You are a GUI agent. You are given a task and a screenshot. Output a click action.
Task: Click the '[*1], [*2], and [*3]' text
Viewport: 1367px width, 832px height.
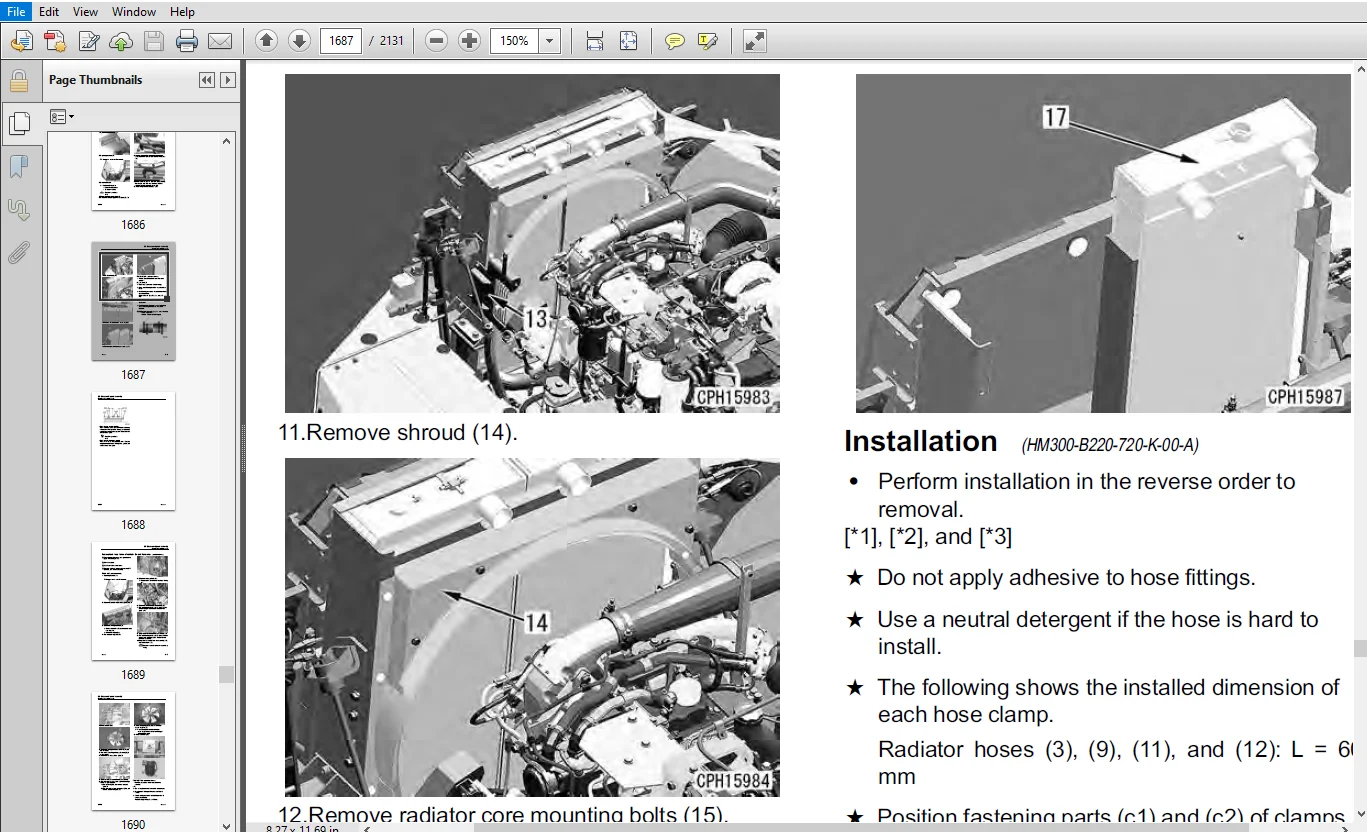pos(928,537)
